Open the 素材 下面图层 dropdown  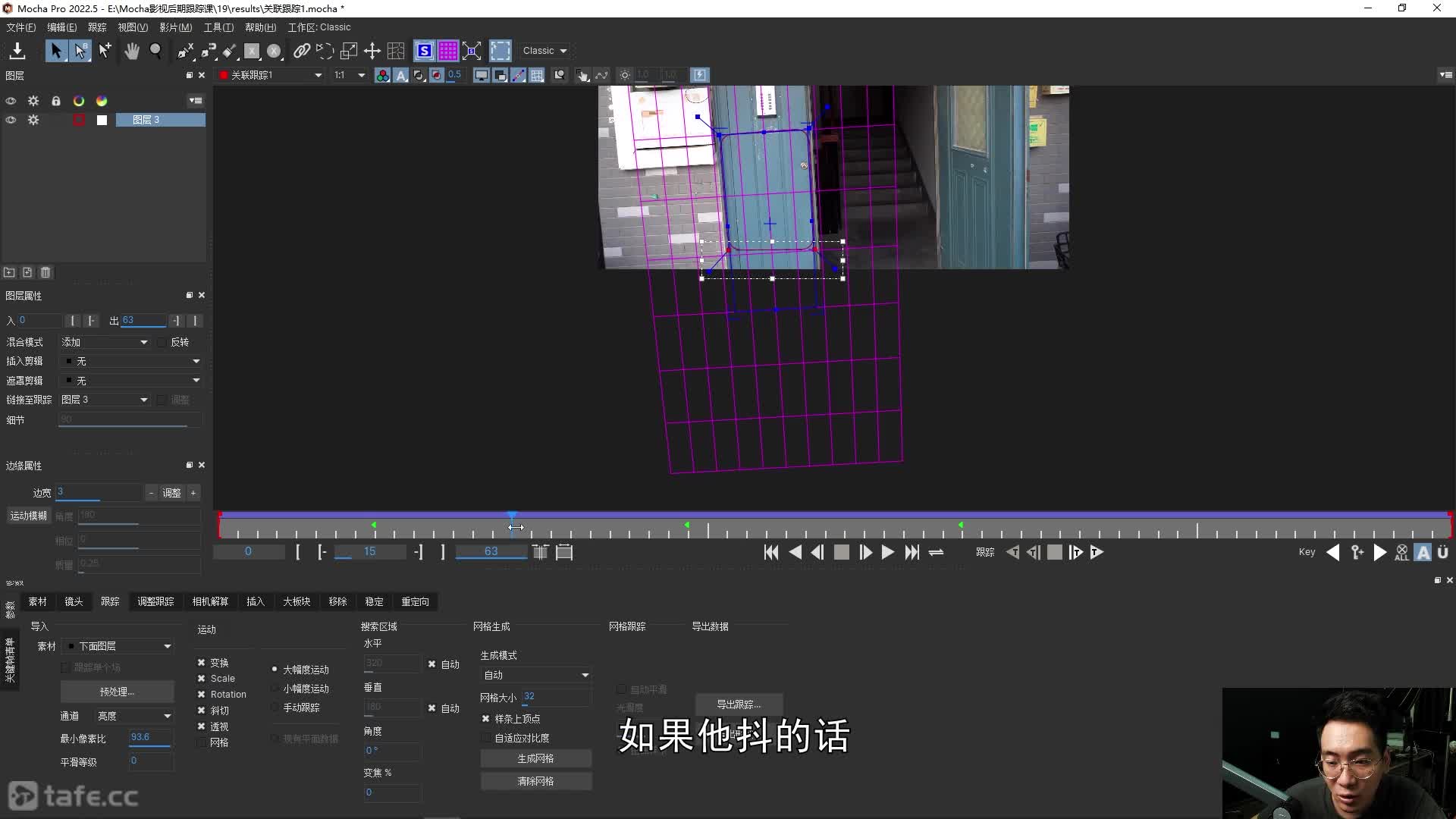(118, 646)
